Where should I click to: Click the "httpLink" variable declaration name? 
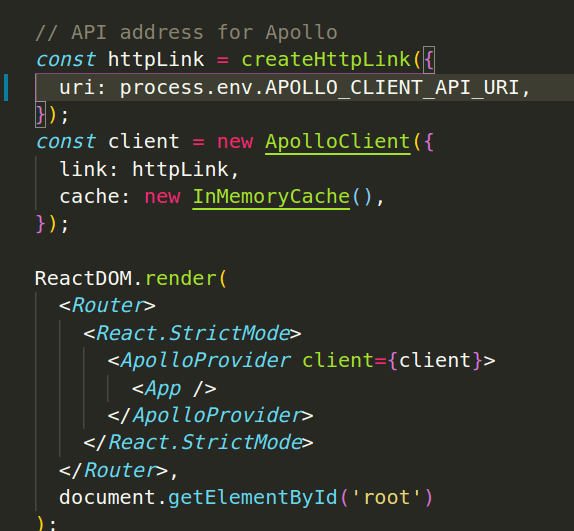coord(156,59)
